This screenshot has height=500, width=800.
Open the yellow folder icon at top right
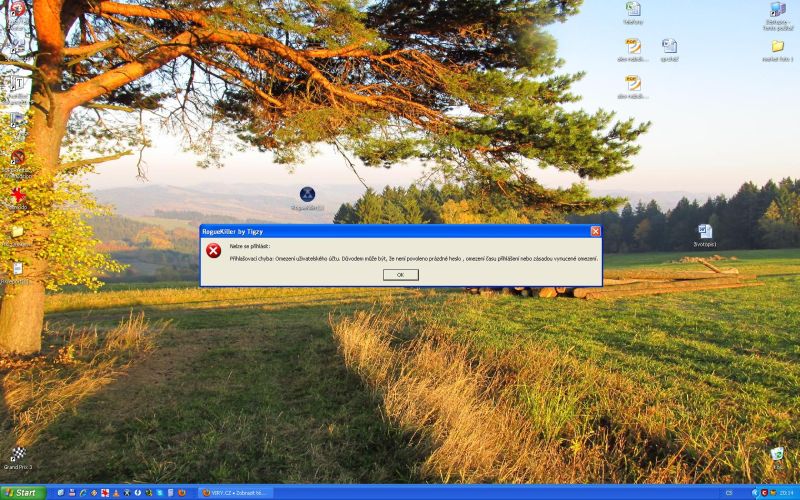777,46
